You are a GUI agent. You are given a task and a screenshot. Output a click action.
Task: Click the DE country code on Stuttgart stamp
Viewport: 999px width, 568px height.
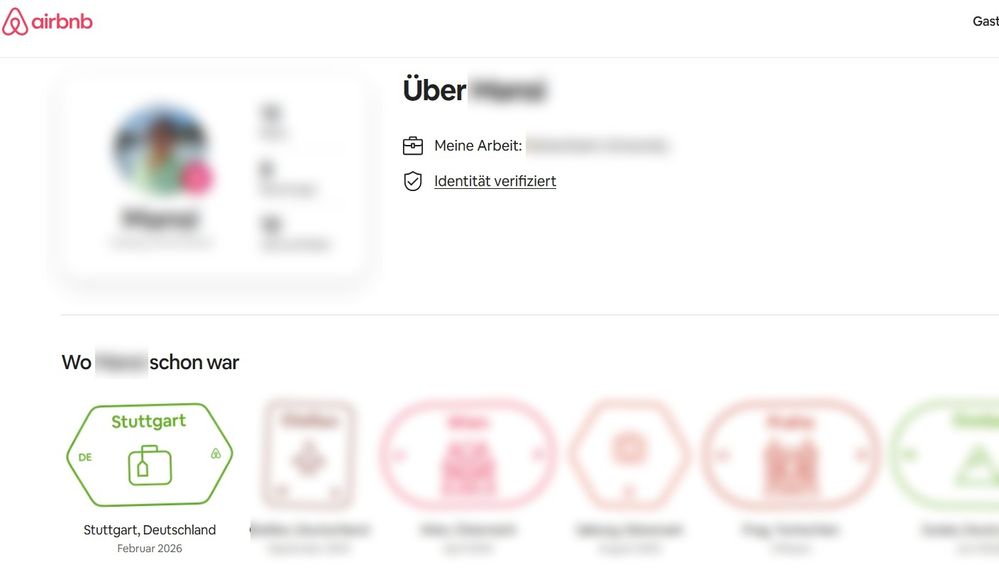pos(85,456)
